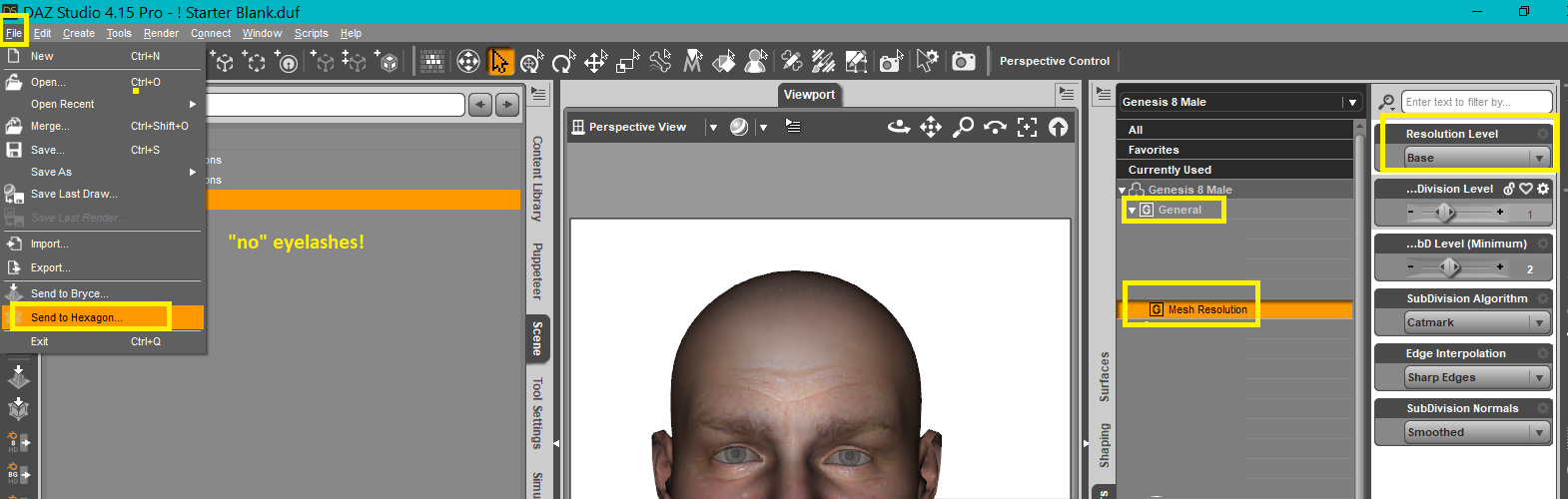Toggle favorite heart on Division Level
The width and height of the screenshot is (1568, 499).
click(x=1526, y=189)
